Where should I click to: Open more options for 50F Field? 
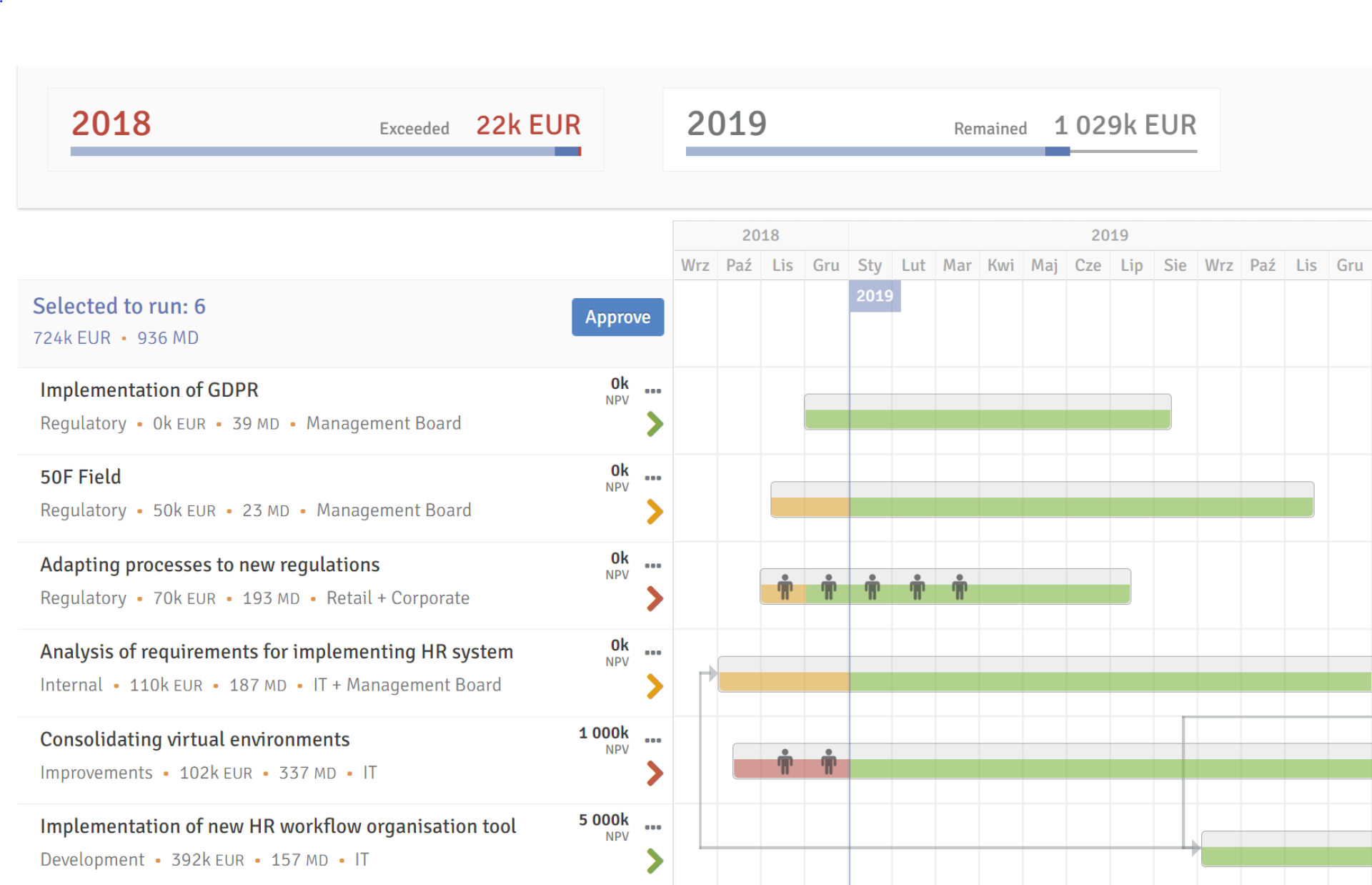(x=652, y=478)
